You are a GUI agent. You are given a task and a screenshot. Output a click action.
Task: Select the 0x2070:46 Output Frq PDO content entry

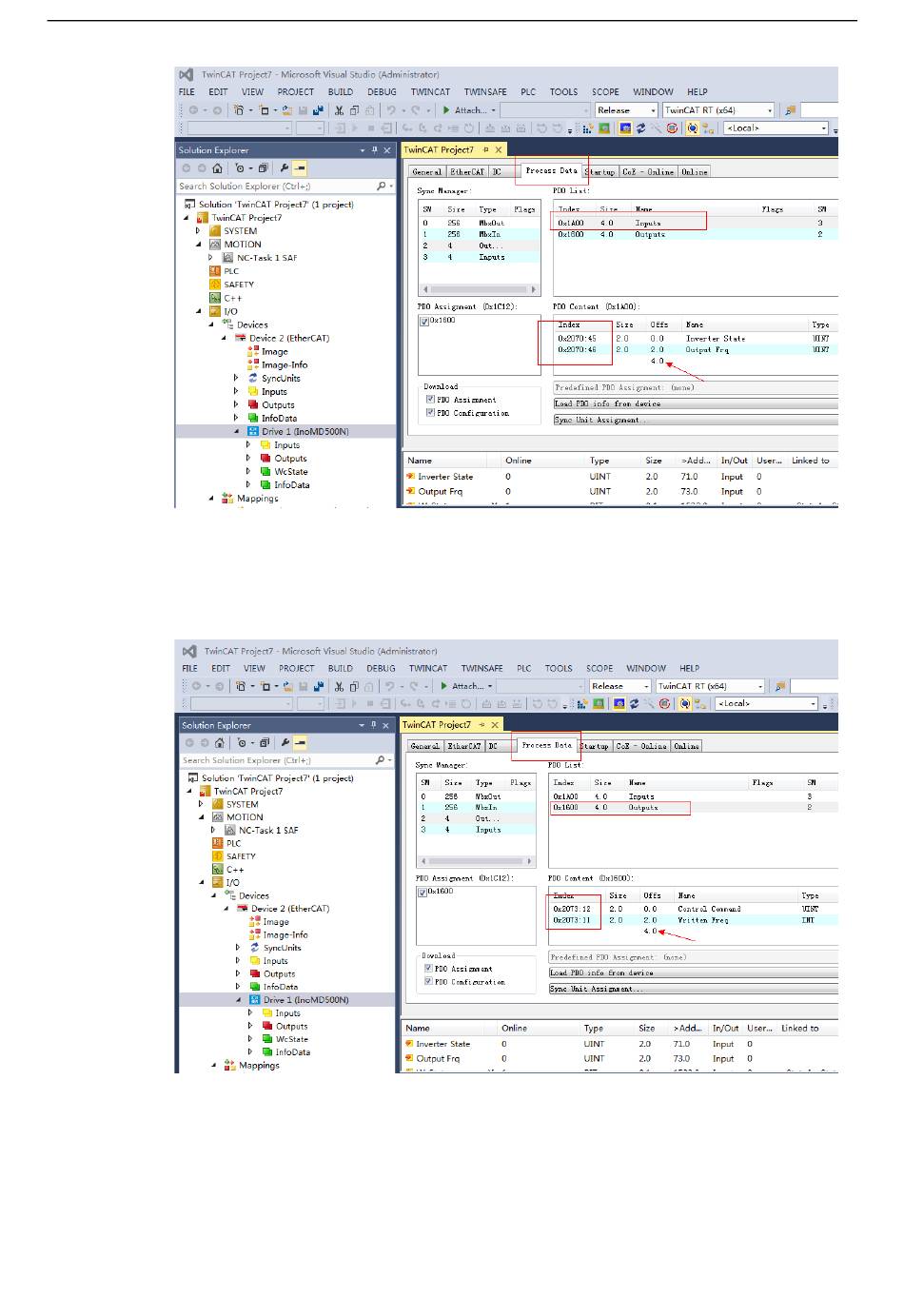point(696,349)
